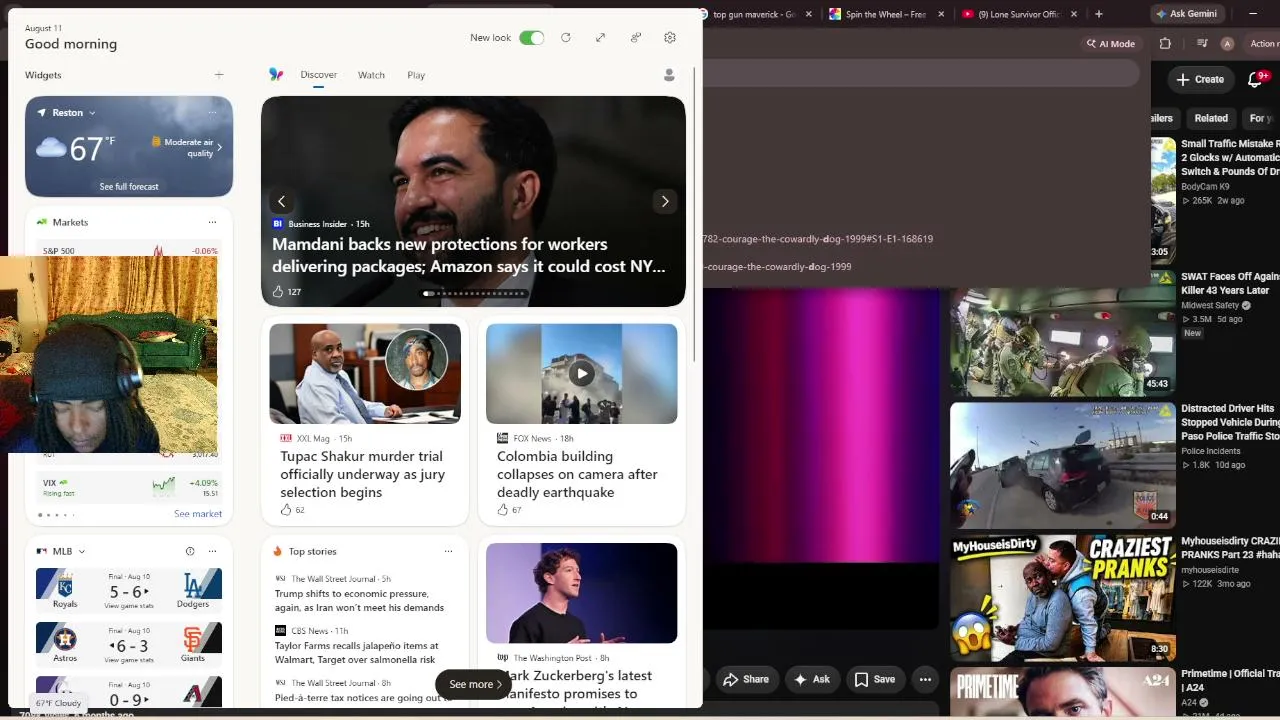Play the Colombia building collapse video

click(x=582, y=374)
